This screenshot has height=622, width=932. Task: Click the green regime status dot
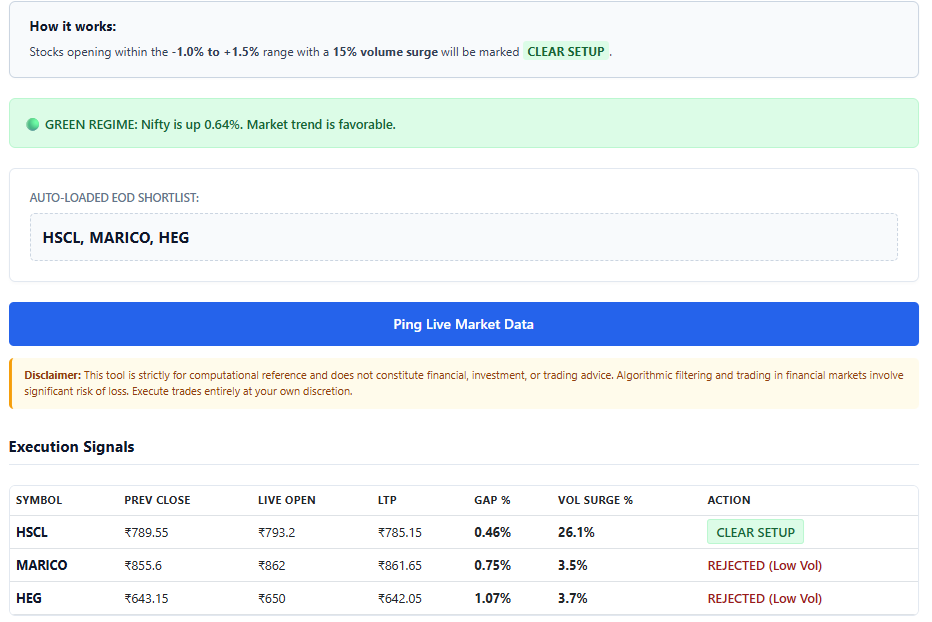(x=33, y=124)
